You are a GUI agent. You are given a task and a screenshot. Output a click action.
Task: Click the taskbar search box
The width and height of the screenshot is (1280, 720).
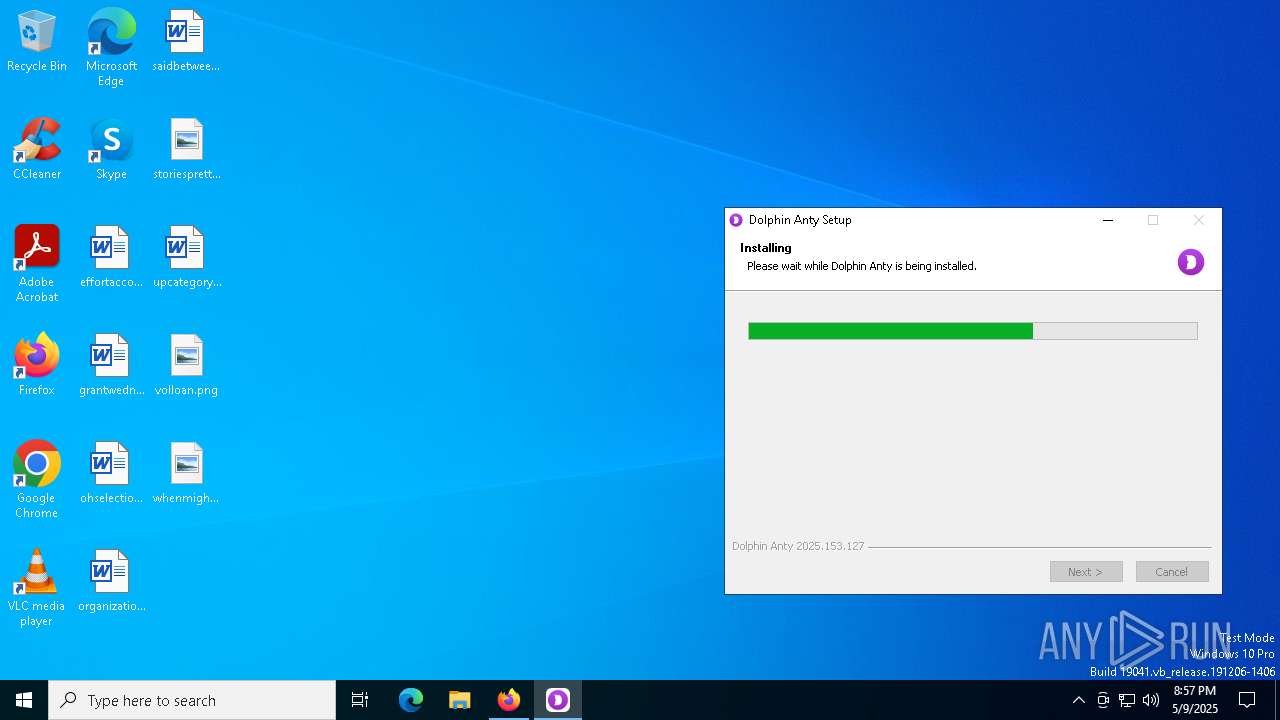(x=192, y=700)
